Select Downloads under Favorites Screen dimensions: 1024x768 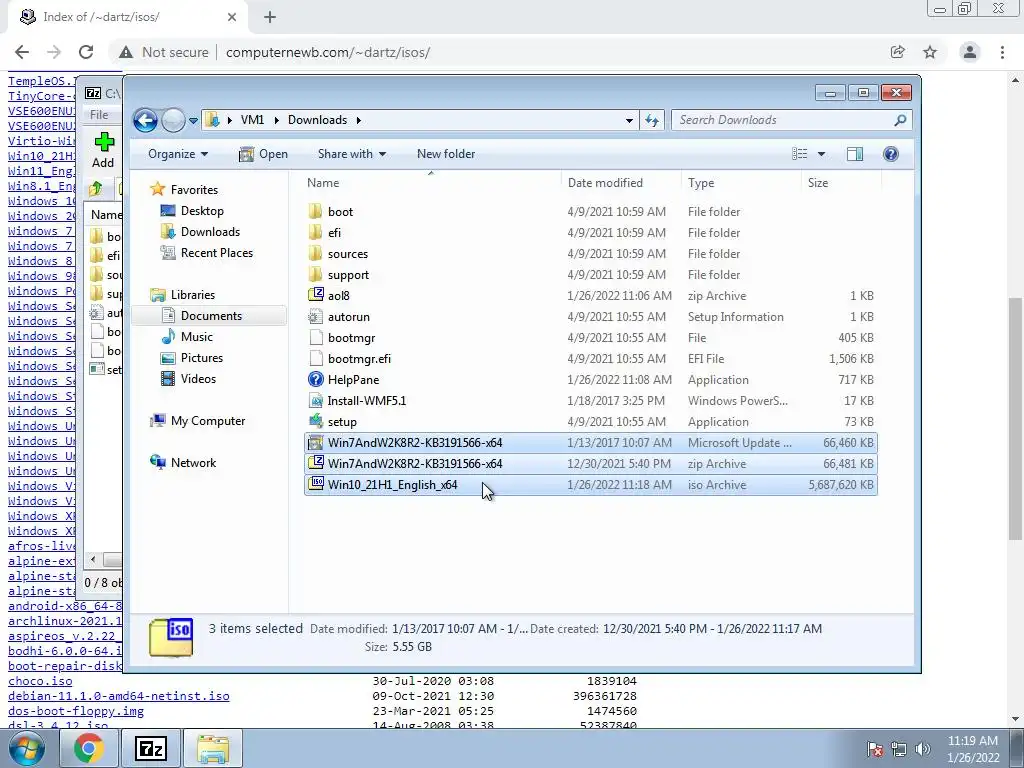(x=210, y=232)
